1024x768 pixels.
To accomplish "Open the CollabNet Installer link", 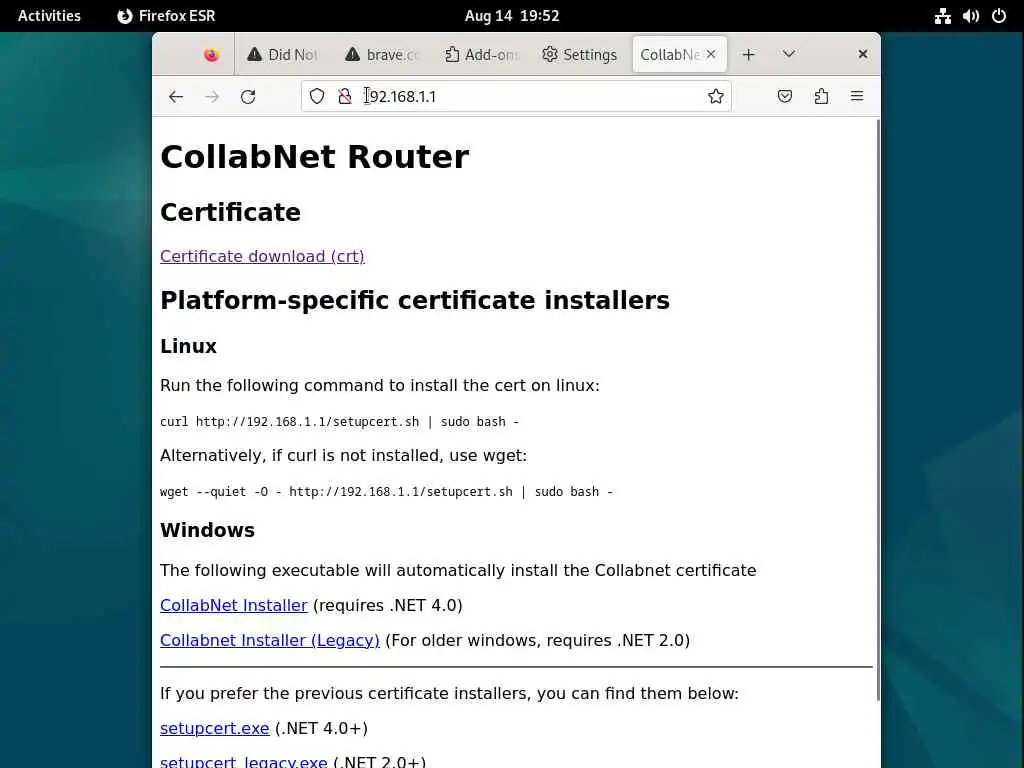I will 234,605.
